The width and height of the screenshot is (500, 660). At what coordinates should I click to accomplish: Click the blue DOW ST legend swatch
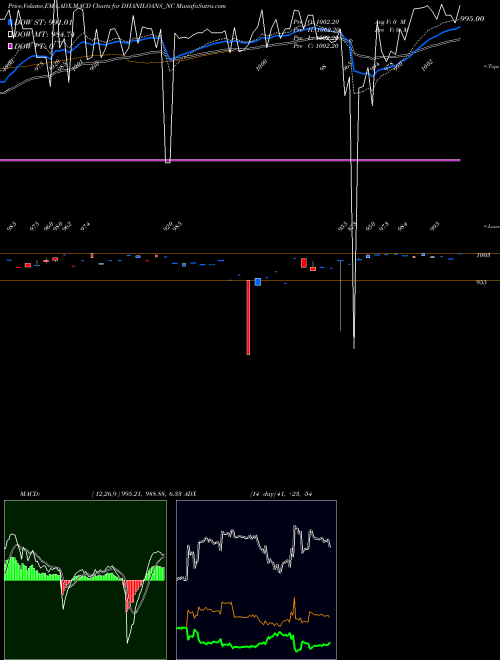tap(11, 21)
